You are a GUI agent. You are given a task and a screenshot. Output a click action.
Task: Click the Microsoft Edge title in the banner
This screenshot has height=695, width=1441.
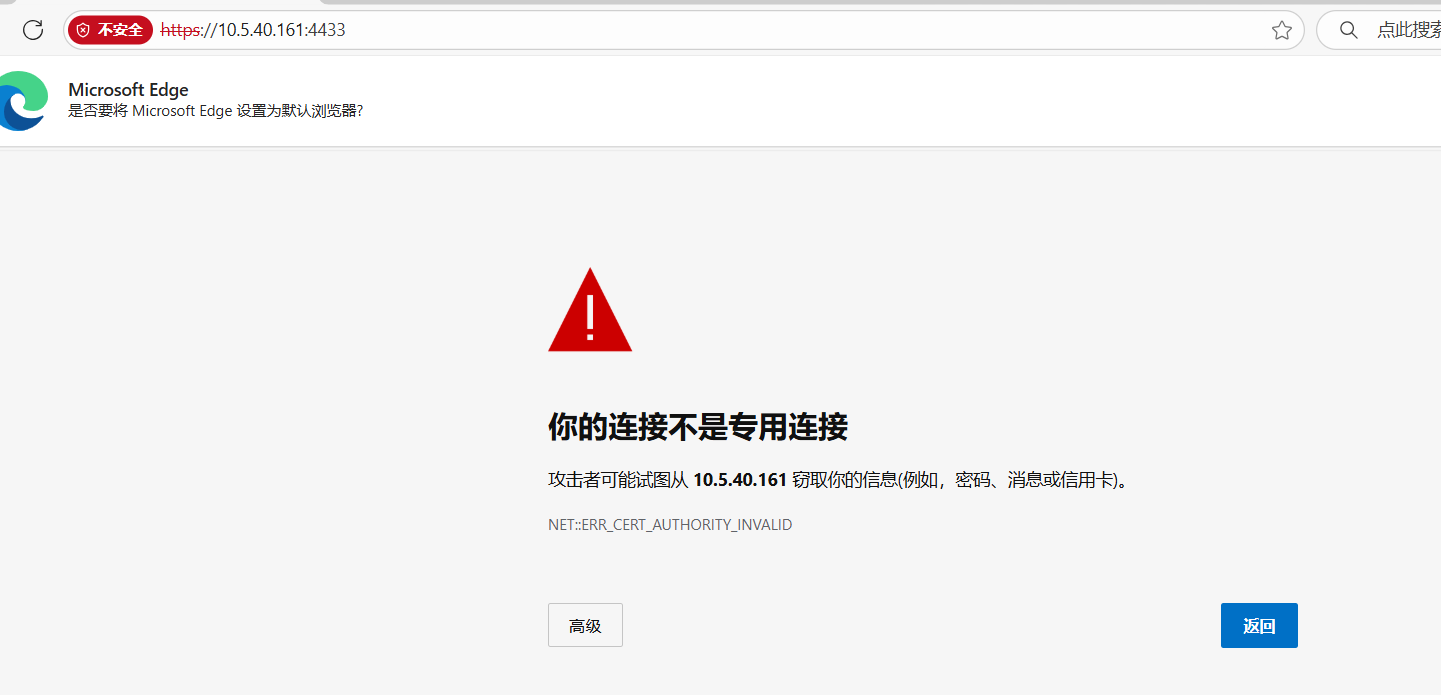(128, 90)
